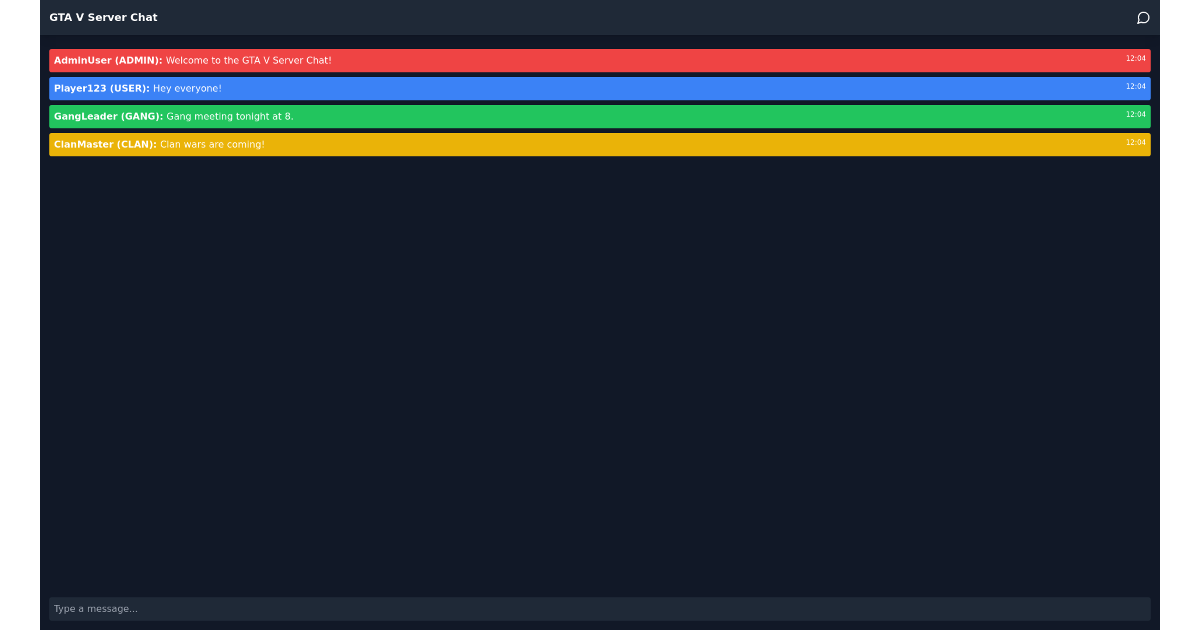Viewport: 1200px width, 630px height.
Task: Focus the 'Type a message...' input field
Action: click(600, 608)
